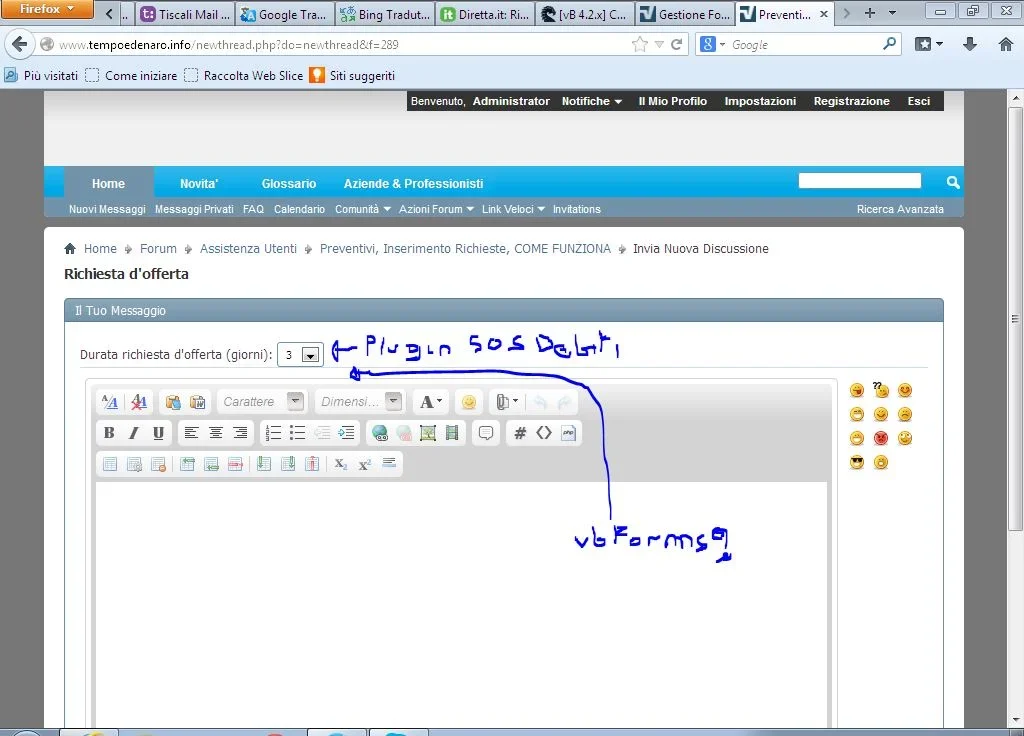Click the Remove Text Formatting icon
Screen dimensions: 1024x736
click(x=138, y=402)
